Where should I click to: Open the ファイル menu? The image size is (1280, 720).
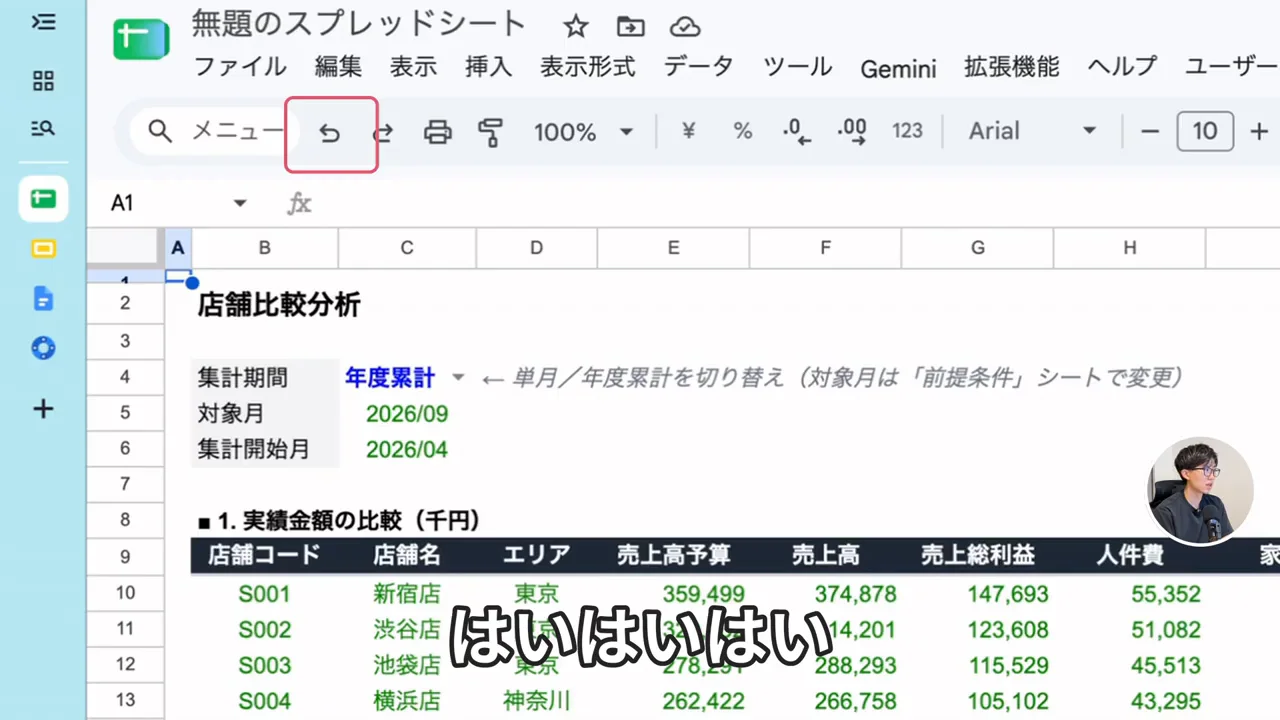click(240, 67)
